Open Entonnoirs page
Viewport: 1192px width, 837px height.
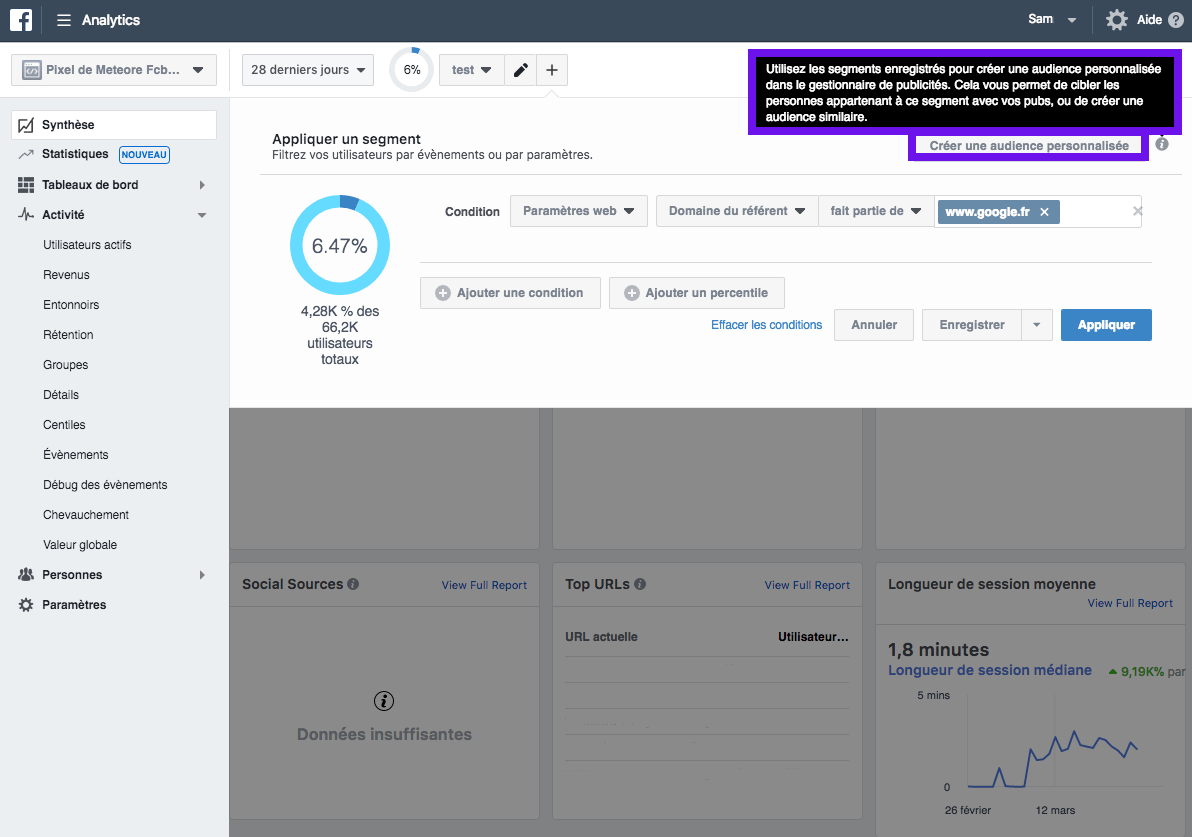[71, 305]
